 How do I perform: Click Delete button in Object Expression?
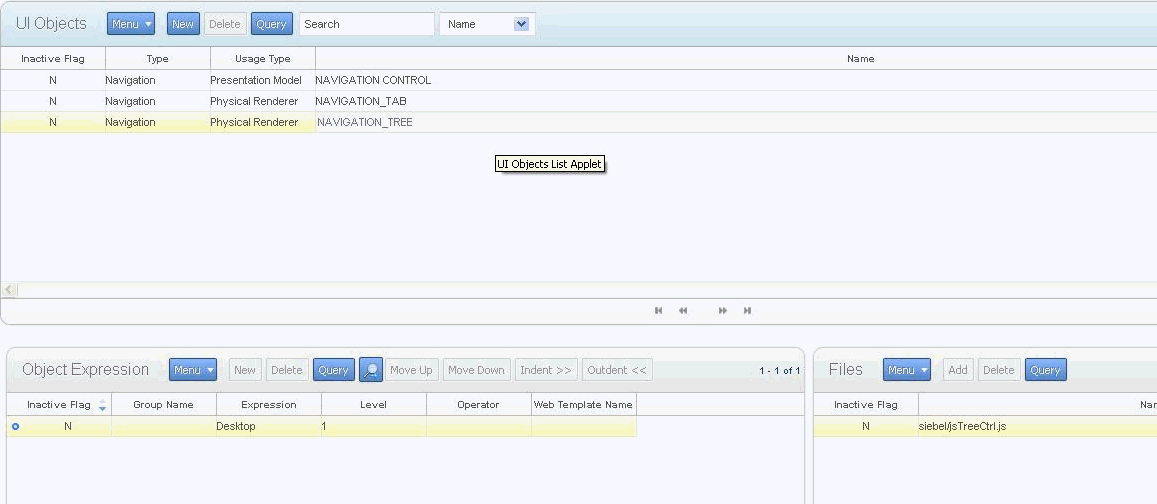click(286, 370)
